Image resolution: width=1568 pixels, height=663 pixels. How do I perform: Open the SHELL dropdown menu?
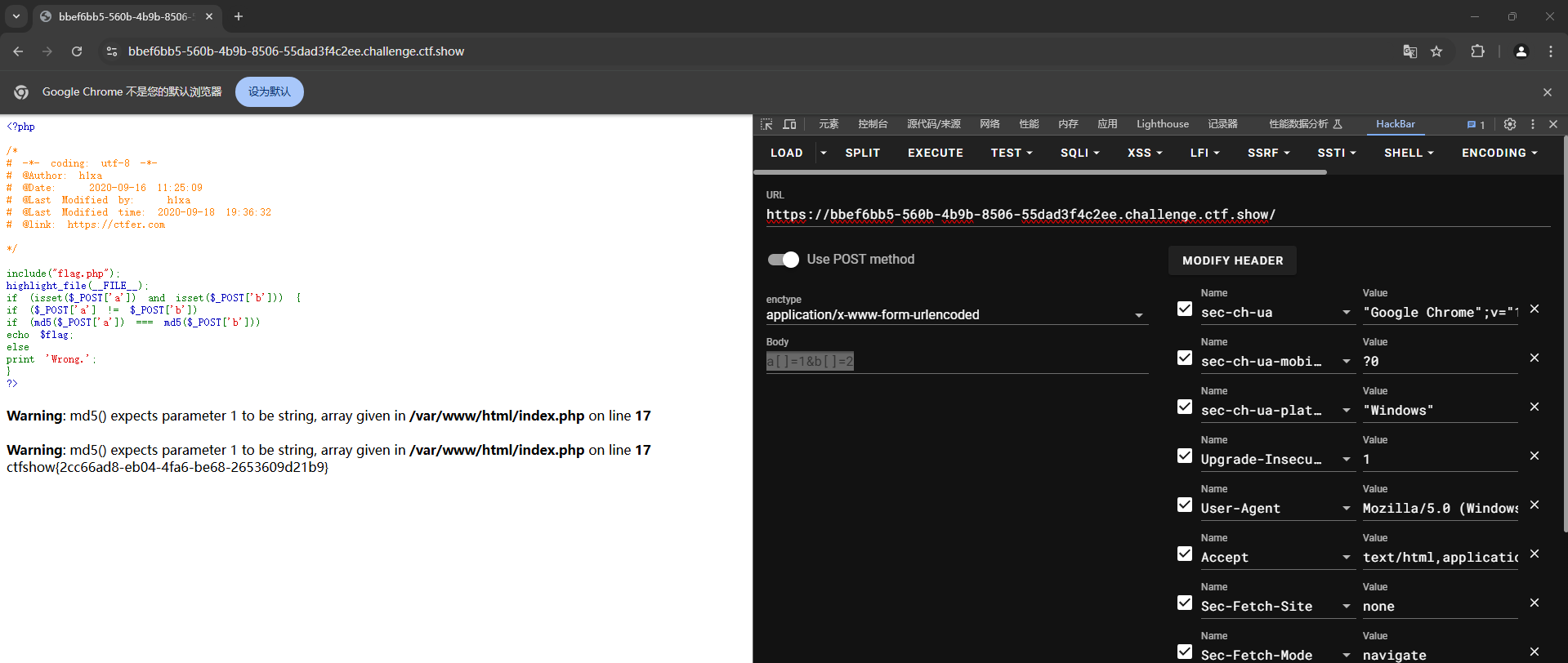point(1409,153)
